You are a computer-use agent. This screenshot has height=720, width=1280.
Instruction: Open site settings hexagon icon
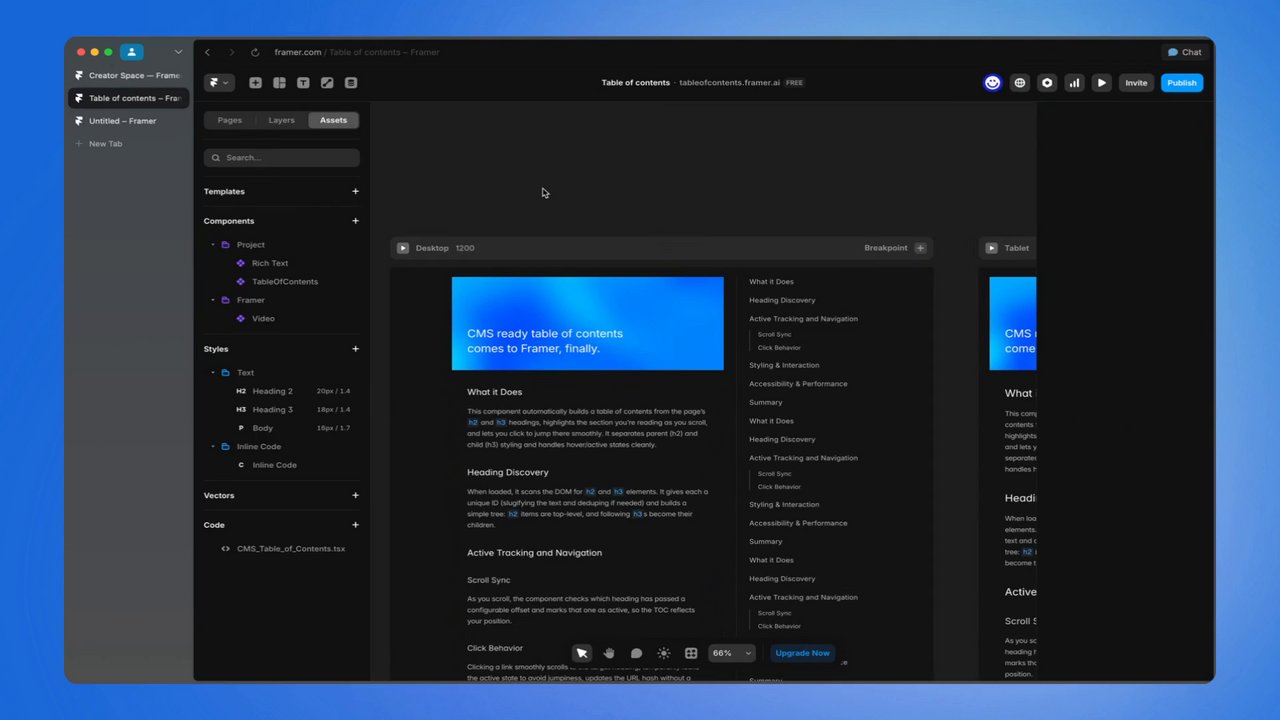[1047, 83]
